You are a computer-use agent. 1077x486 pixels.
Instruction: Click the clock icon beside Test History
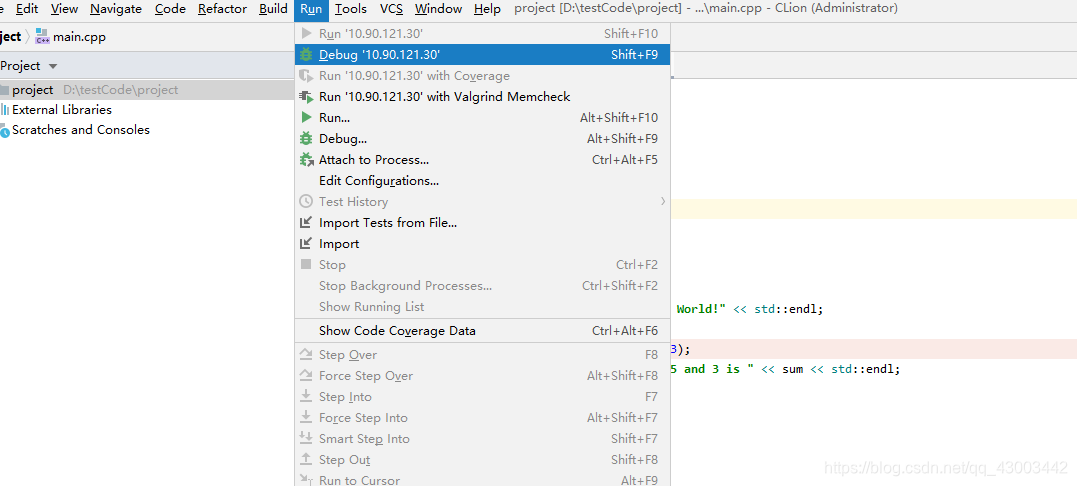pyautogui.click(x=306, y=202)
